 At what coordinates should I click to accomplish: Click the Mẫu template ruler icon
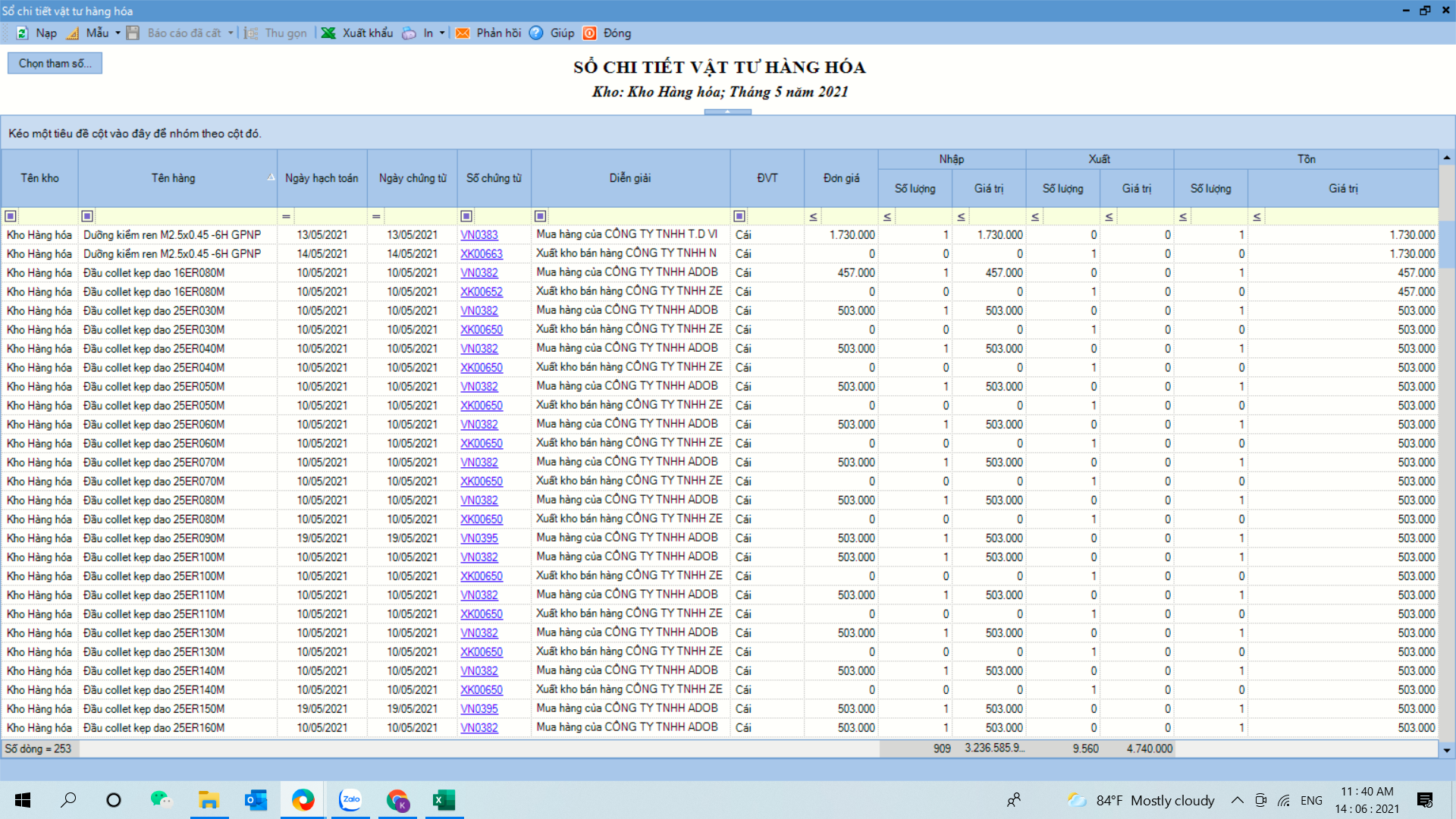(73, 33)
